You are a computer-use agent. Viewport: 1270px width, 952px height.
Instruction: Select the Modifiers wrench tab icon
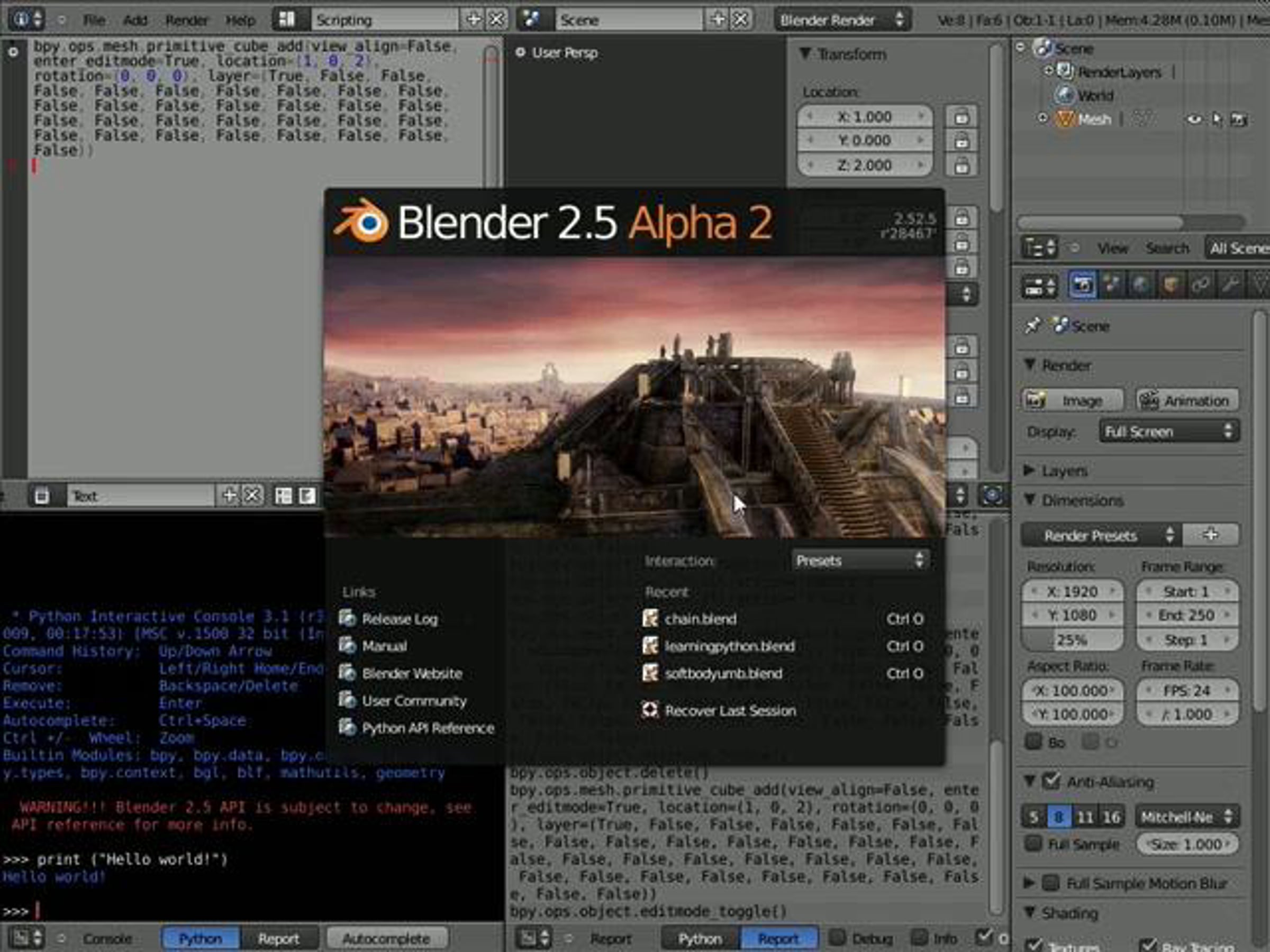point(1230,286)
